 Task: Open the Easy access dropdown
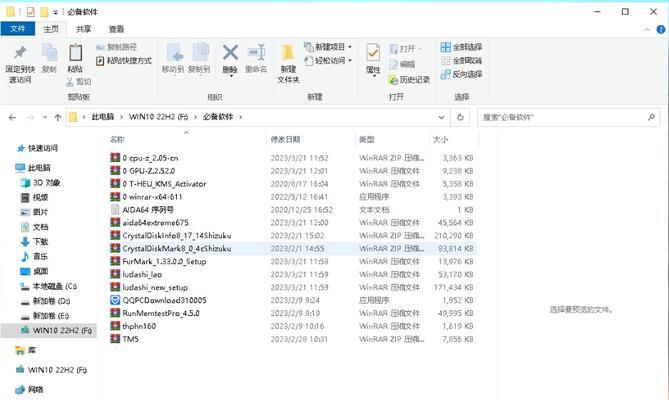[328, 61]
